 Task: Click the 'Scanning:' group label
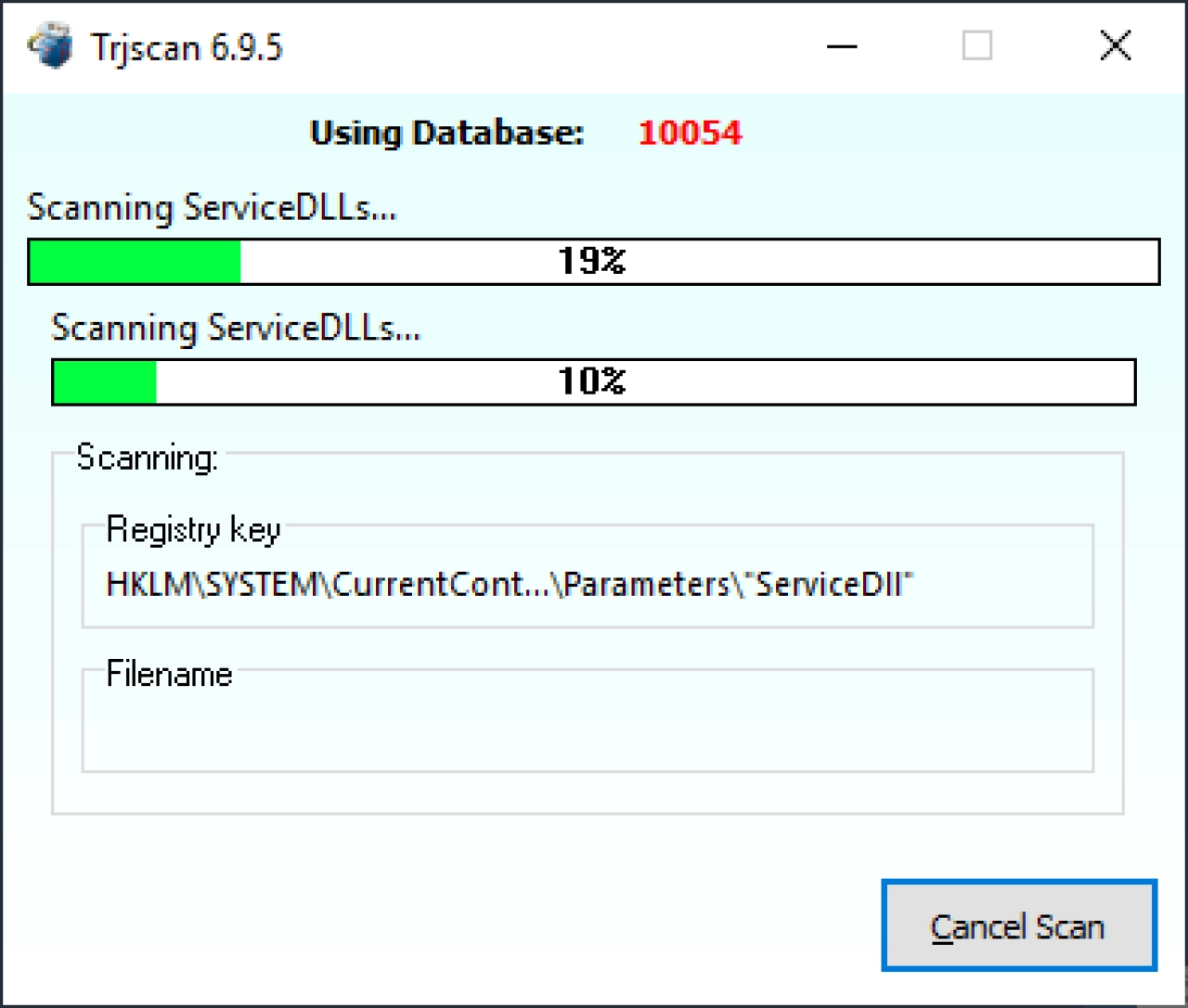[x=147, y=458]
